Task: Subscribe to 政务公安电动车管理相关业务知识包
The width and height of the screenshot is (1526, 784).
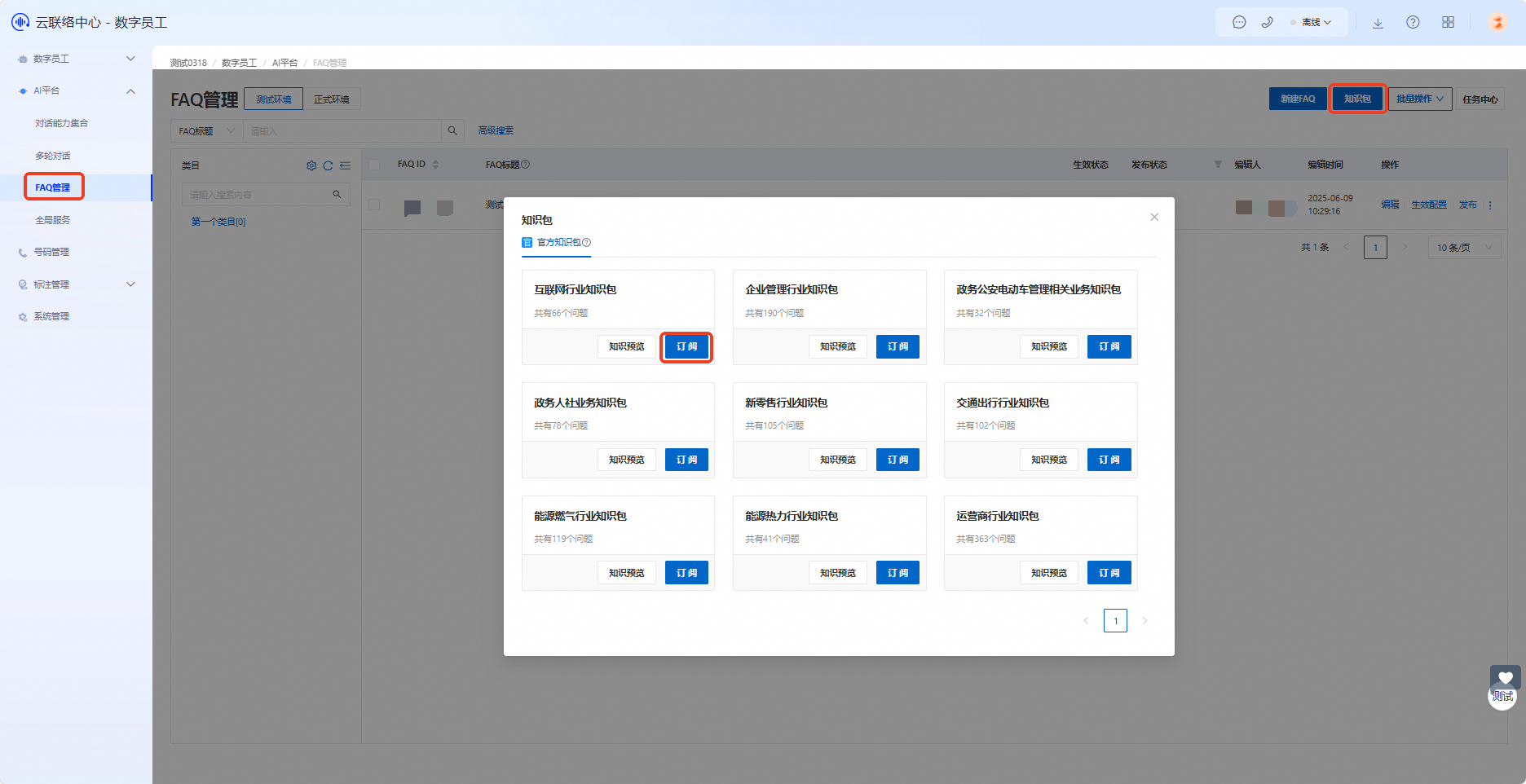Action: click(1109, 346)
